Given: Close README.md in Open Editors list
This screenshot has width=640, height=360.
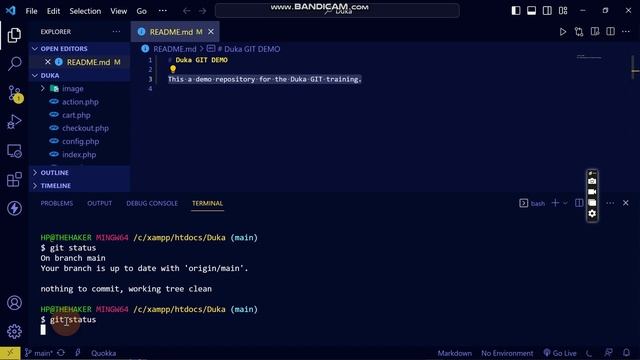Looking at the screenshot, I should point(48,62).
